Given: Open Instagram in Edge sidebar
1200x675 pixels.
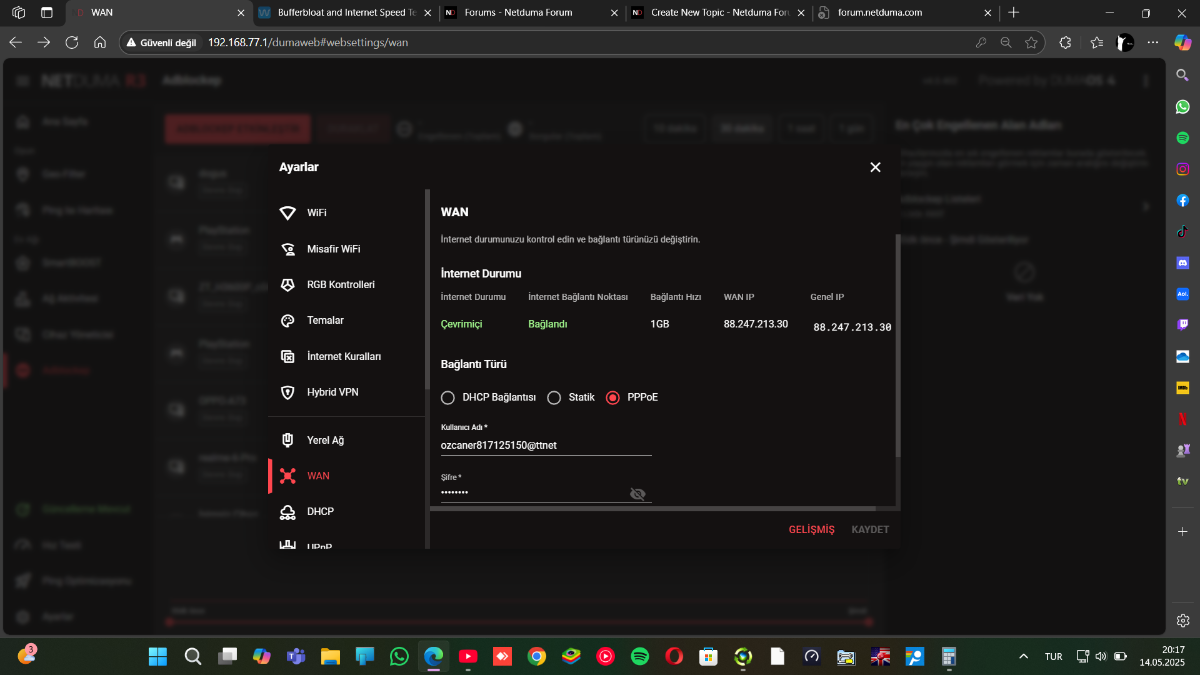Looking at the screenshot, I should coord(1183,169).
